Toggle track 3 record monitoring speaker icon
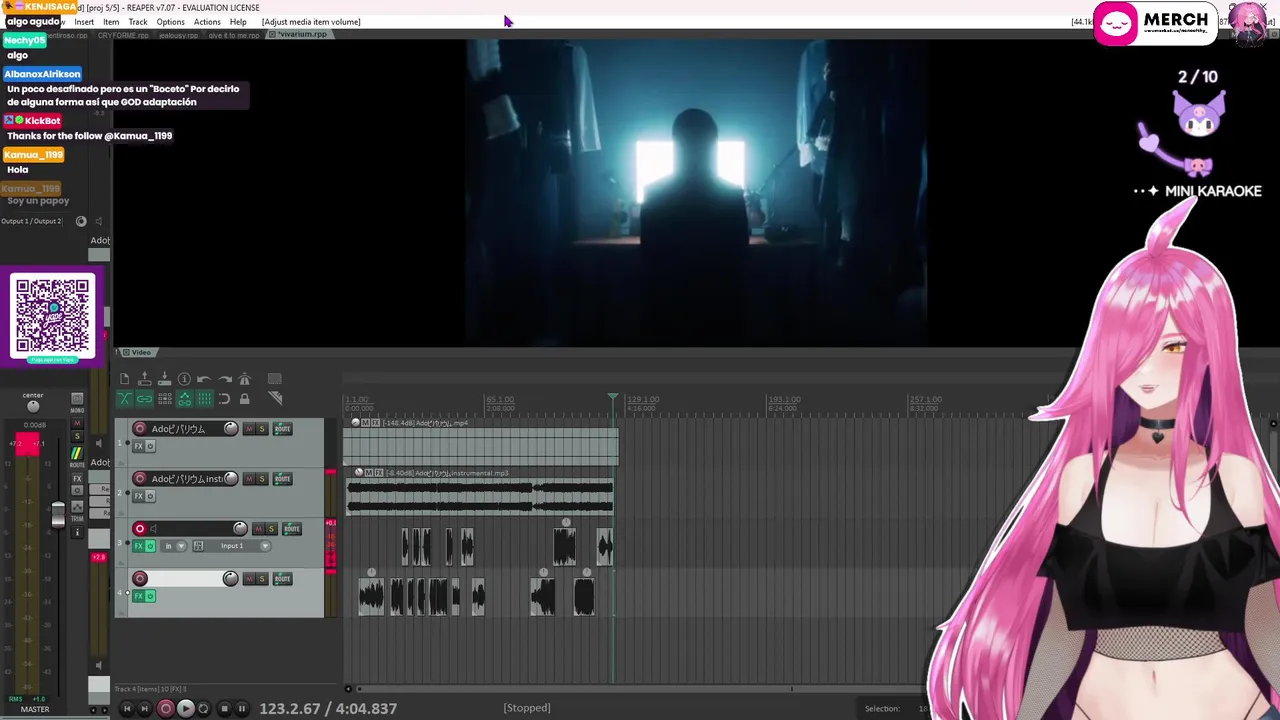The width and height of the screenshot is (1280, 720). pos(154,529)
